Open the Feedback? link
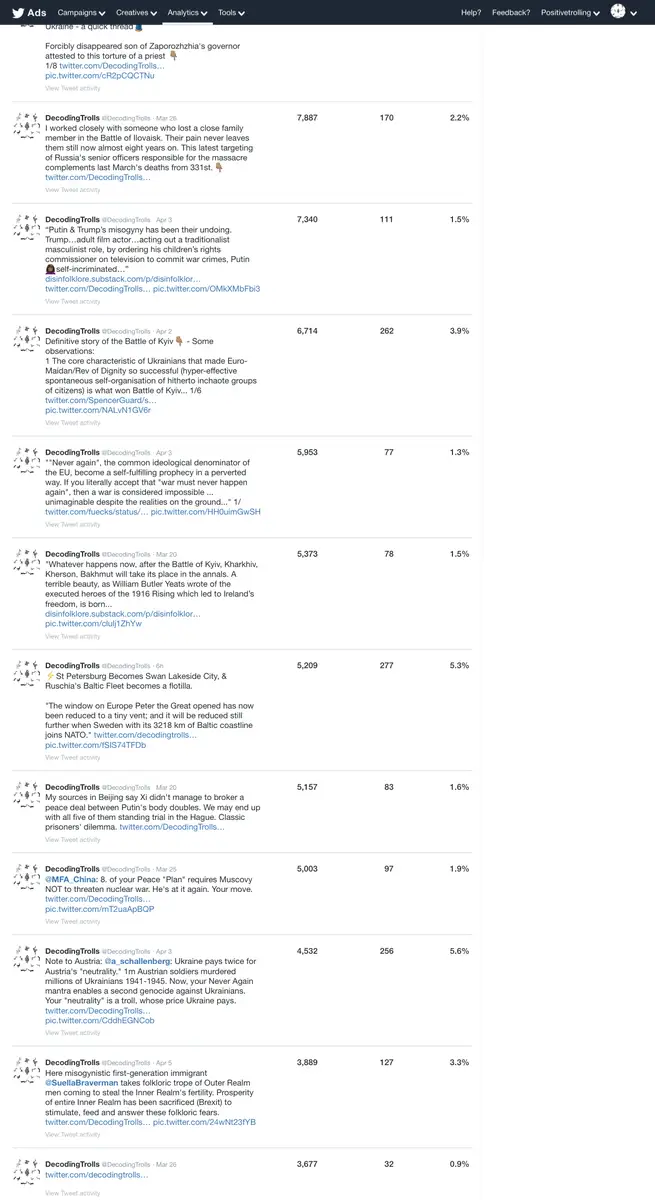Screen dimensions: 655x1200 (511, 13)
